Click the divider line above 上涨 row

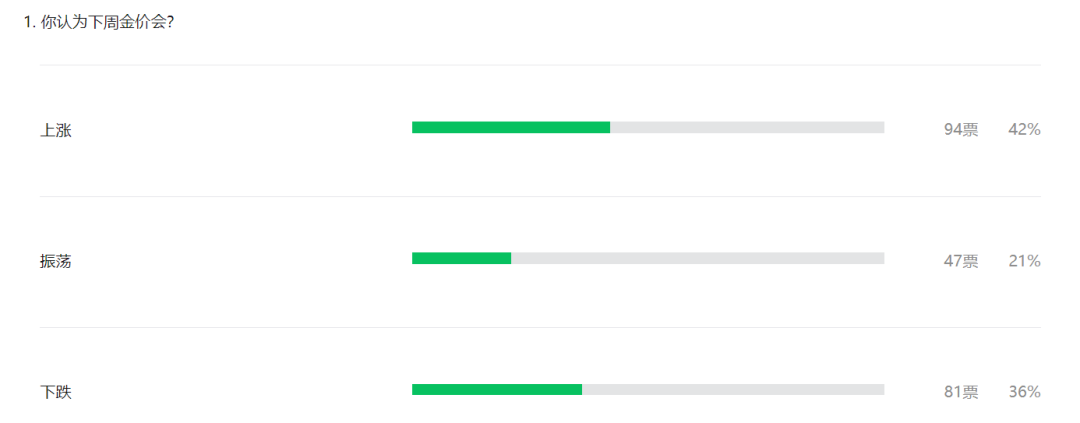pos(540,65)
